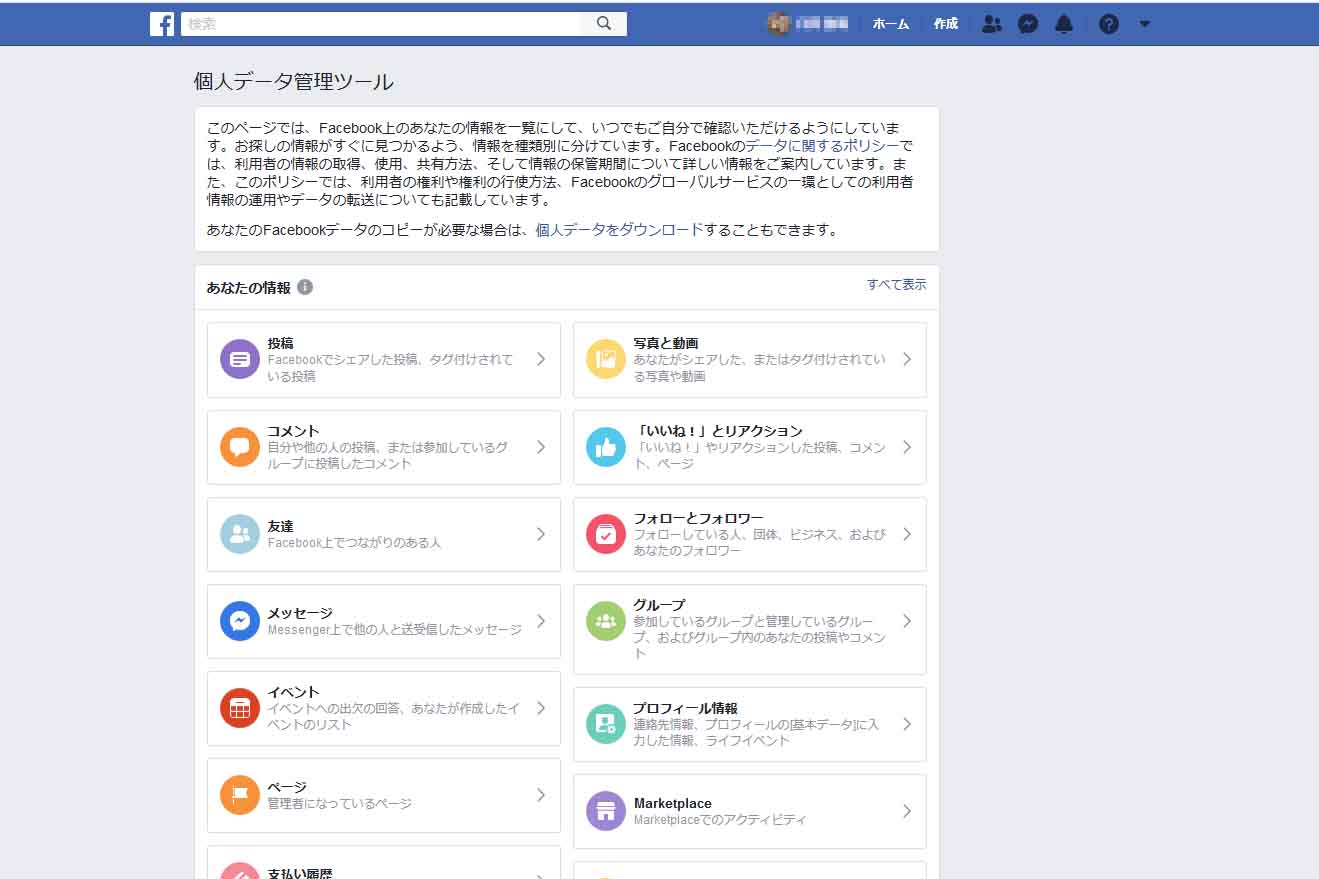
Task: Select the ページ flag icon
Action: click(240, 796)
